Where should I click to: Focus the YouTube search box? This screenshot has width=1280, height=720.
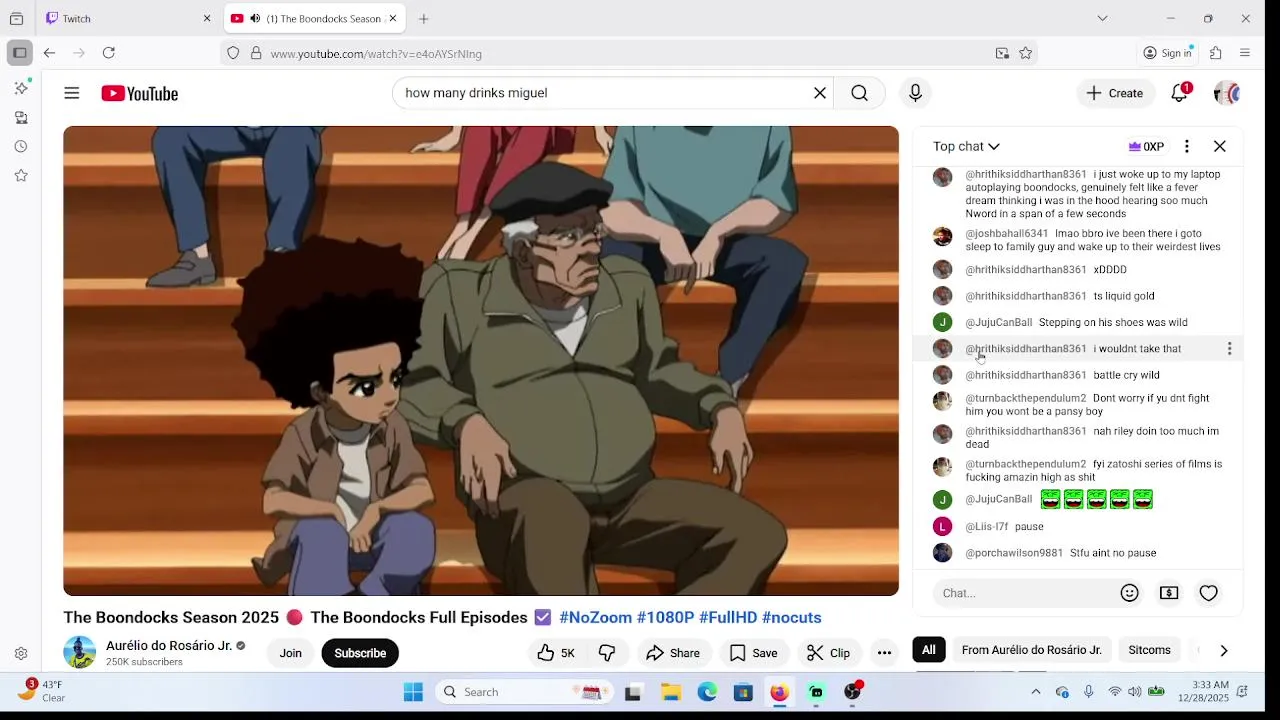click(x=604, y=93)
